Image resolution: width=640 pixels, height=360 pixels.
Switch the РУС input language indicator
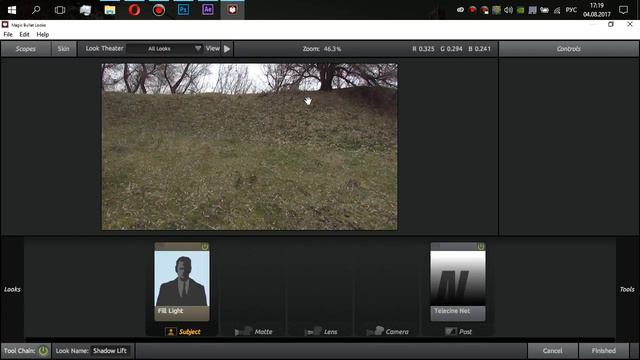point(571,10)
